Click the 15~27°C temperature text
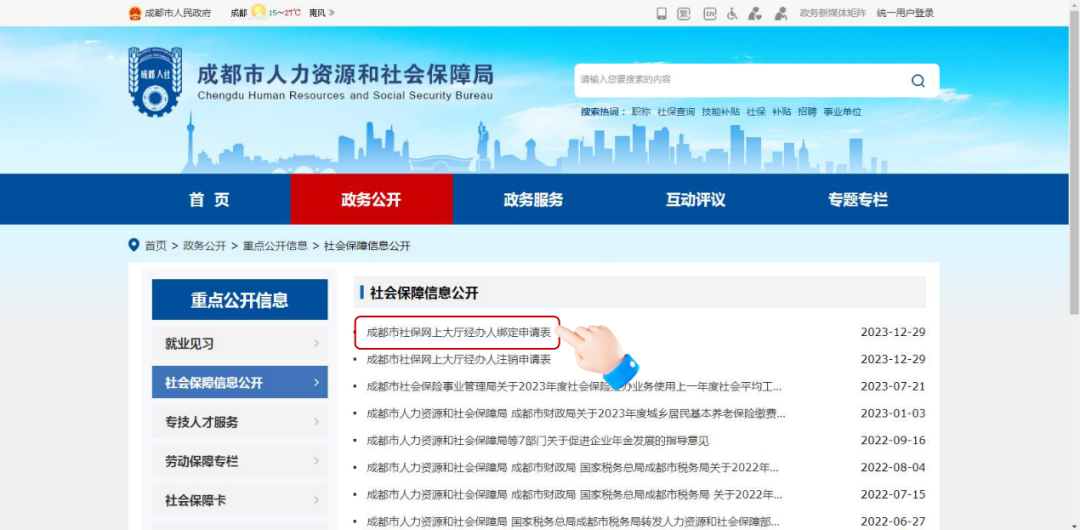 [x=286, y=13]
